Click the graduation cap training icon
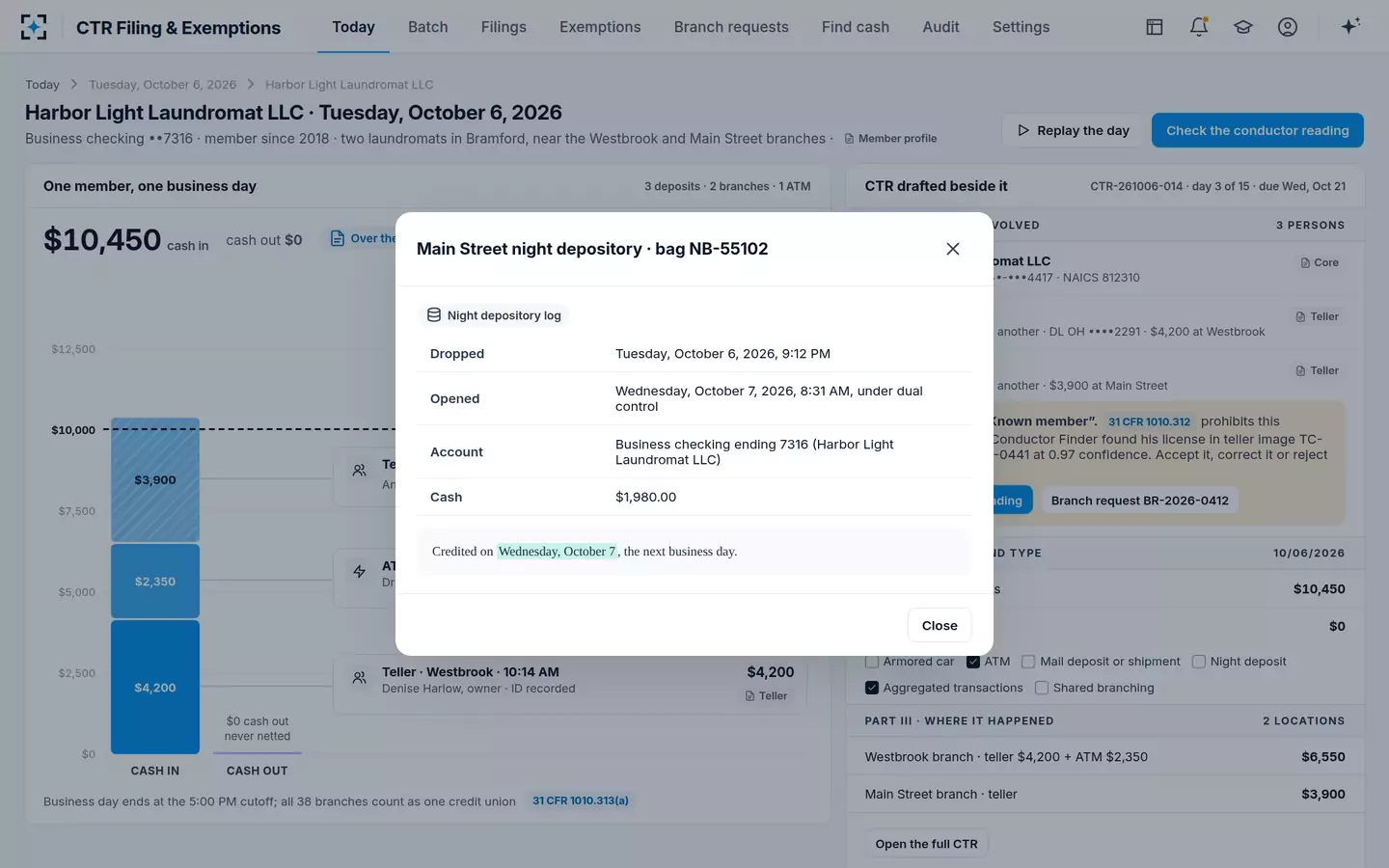 (x=1243, y=27)
